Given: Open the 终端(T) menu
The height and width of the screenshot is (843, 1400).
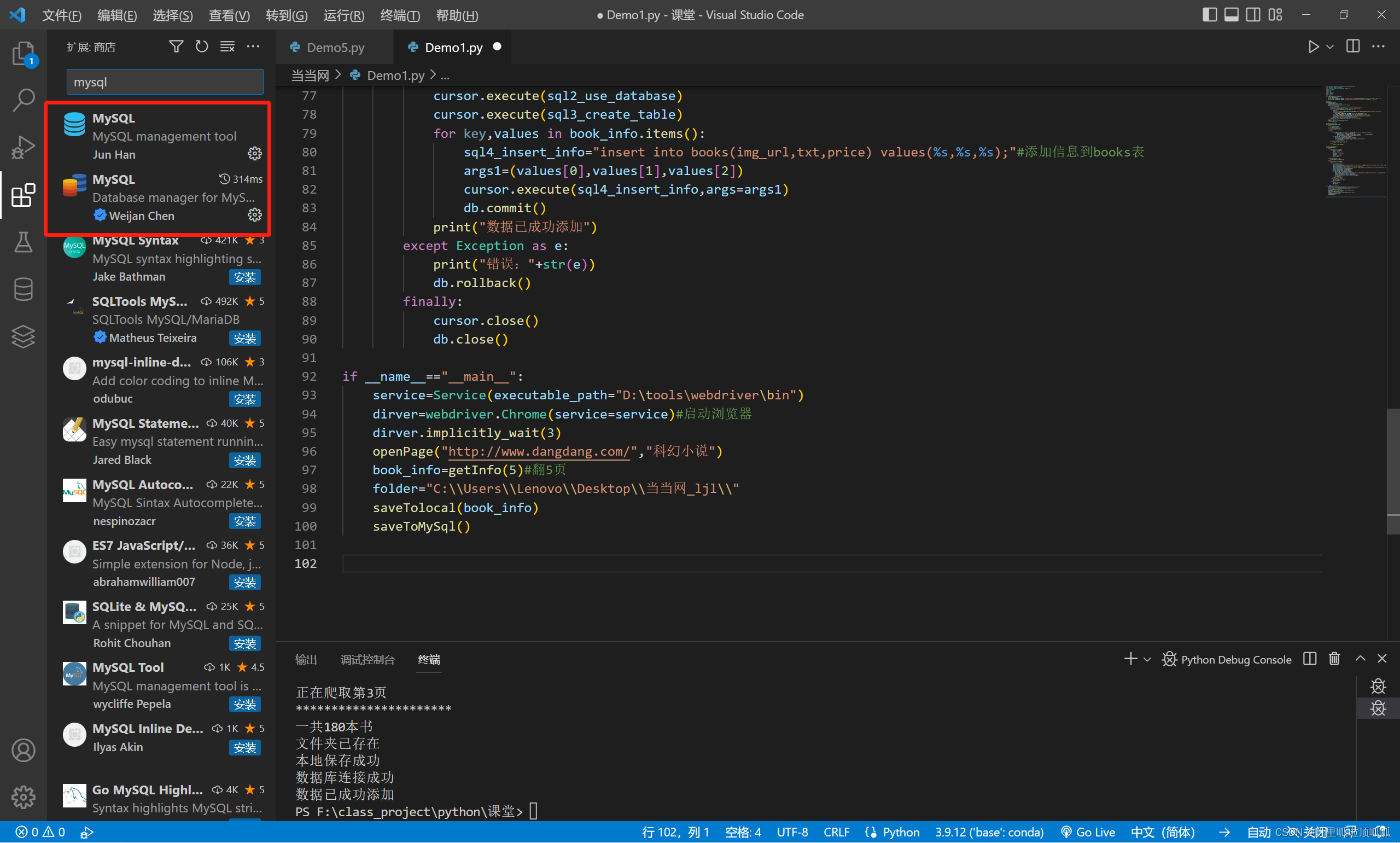Looking at the screenshot, I should (x=400, y=15).
